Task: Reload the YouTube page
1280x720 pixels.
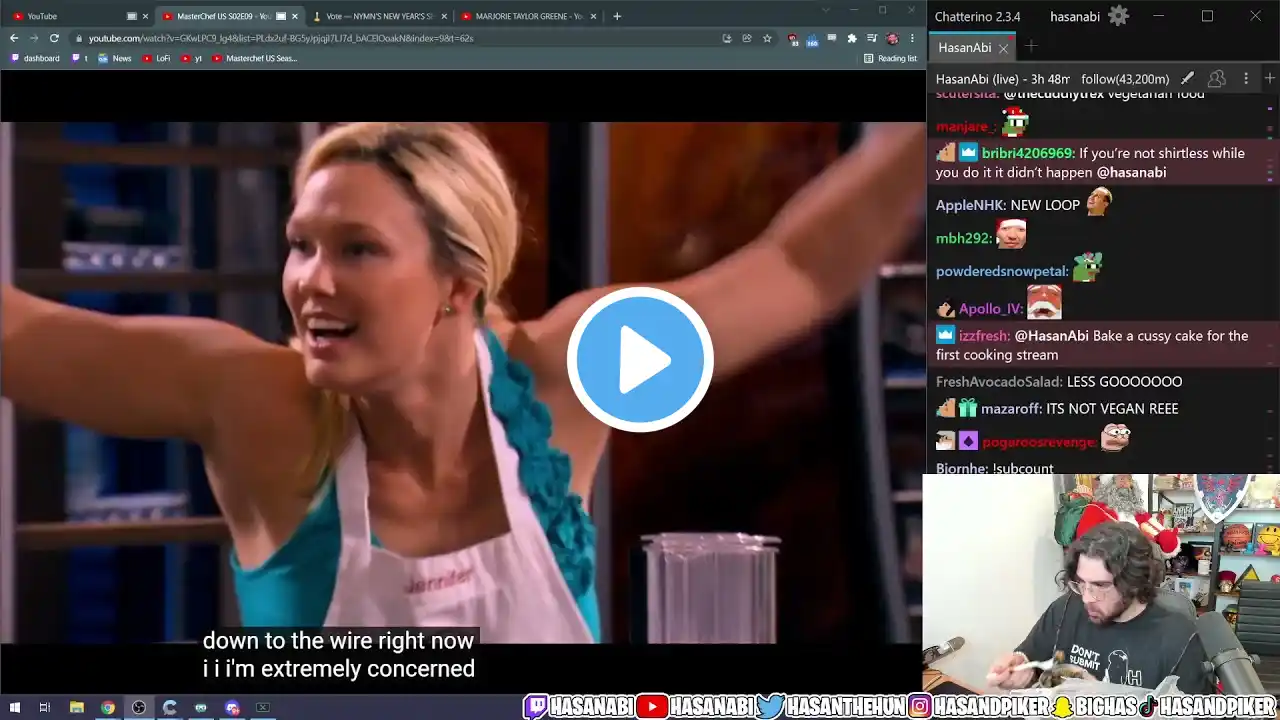Action: tap(54, 38)
